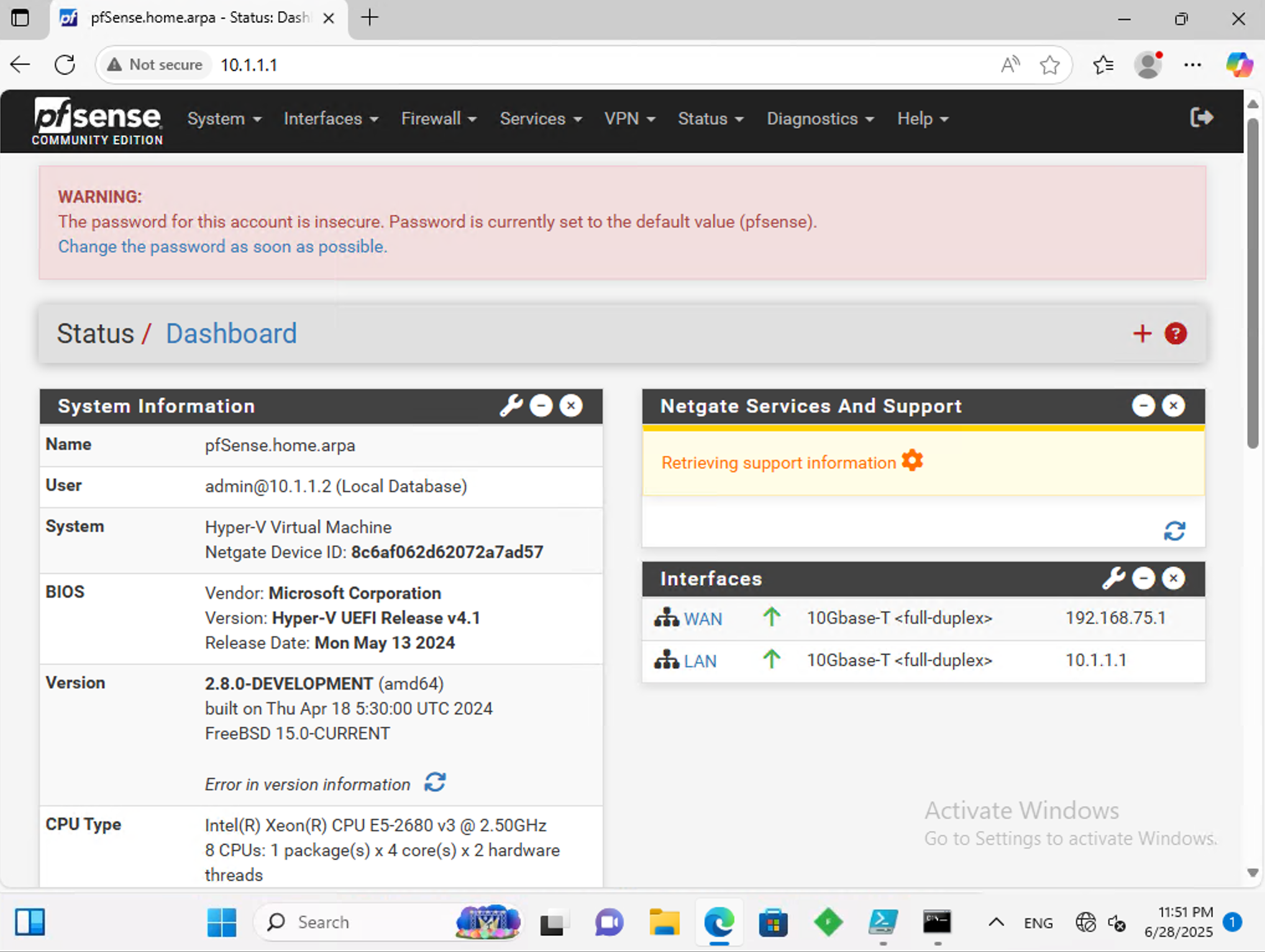The height and width of the screenshot is (952, 1265).
Task: Open File Explorer from the taskbar
Action: [664, 922]
